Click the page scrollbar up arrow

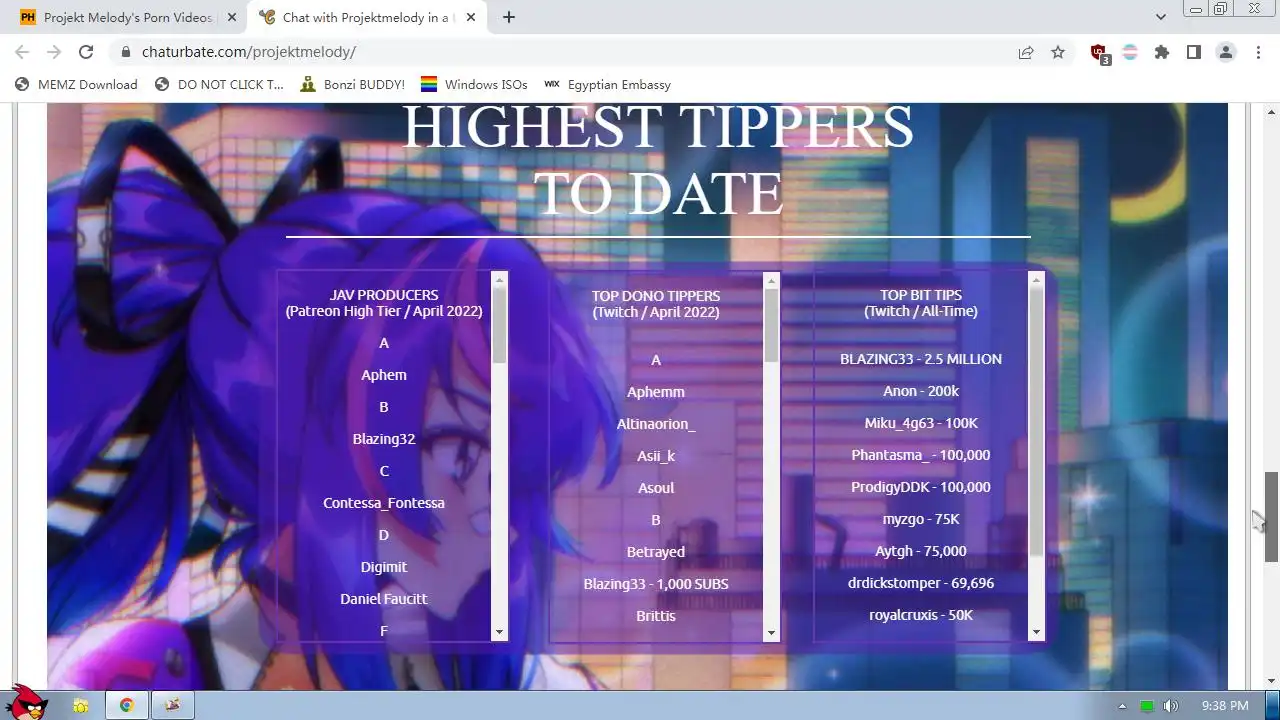tap(1271, 111)
